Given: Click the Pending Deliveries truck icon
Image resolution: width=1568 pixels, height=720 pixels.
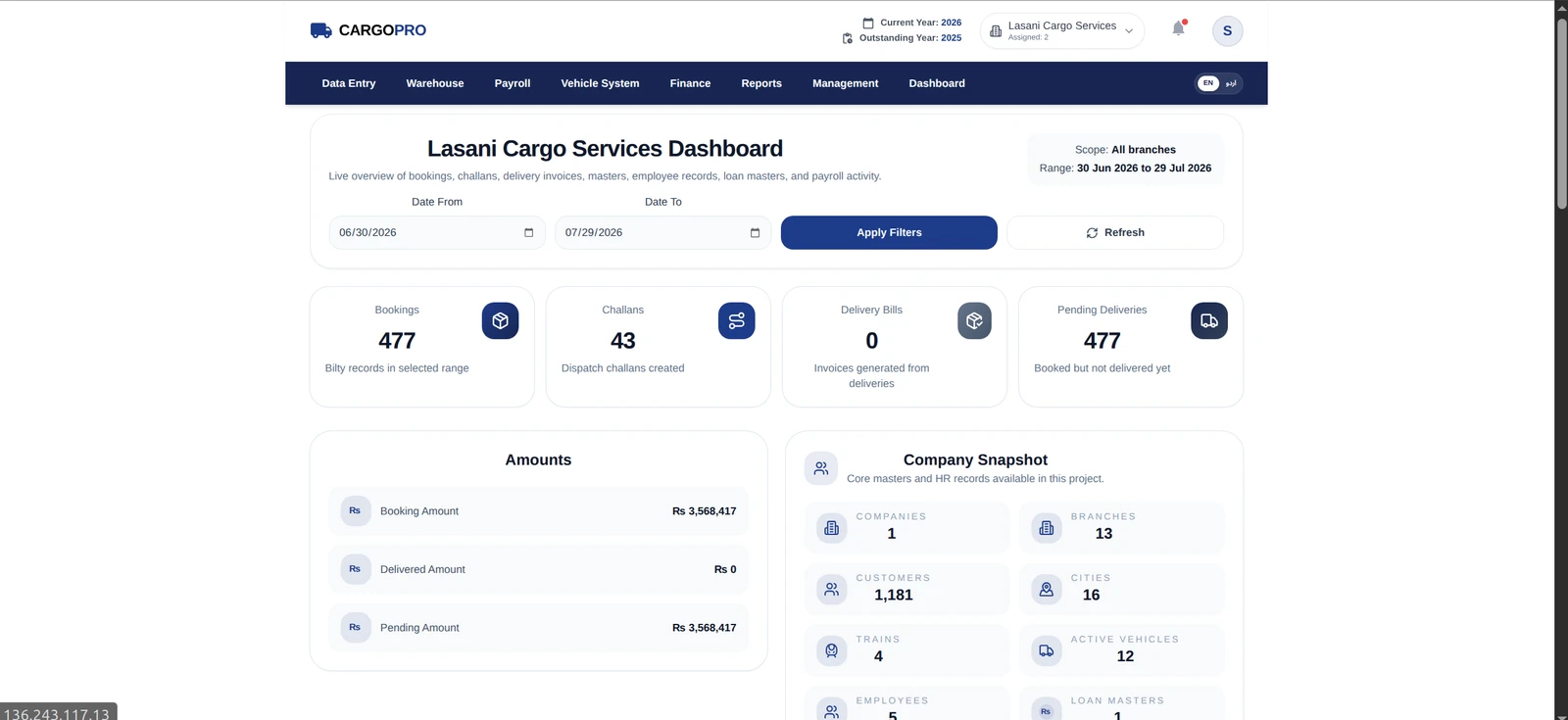Looking at the screenshot, I should pos(1209,321).
